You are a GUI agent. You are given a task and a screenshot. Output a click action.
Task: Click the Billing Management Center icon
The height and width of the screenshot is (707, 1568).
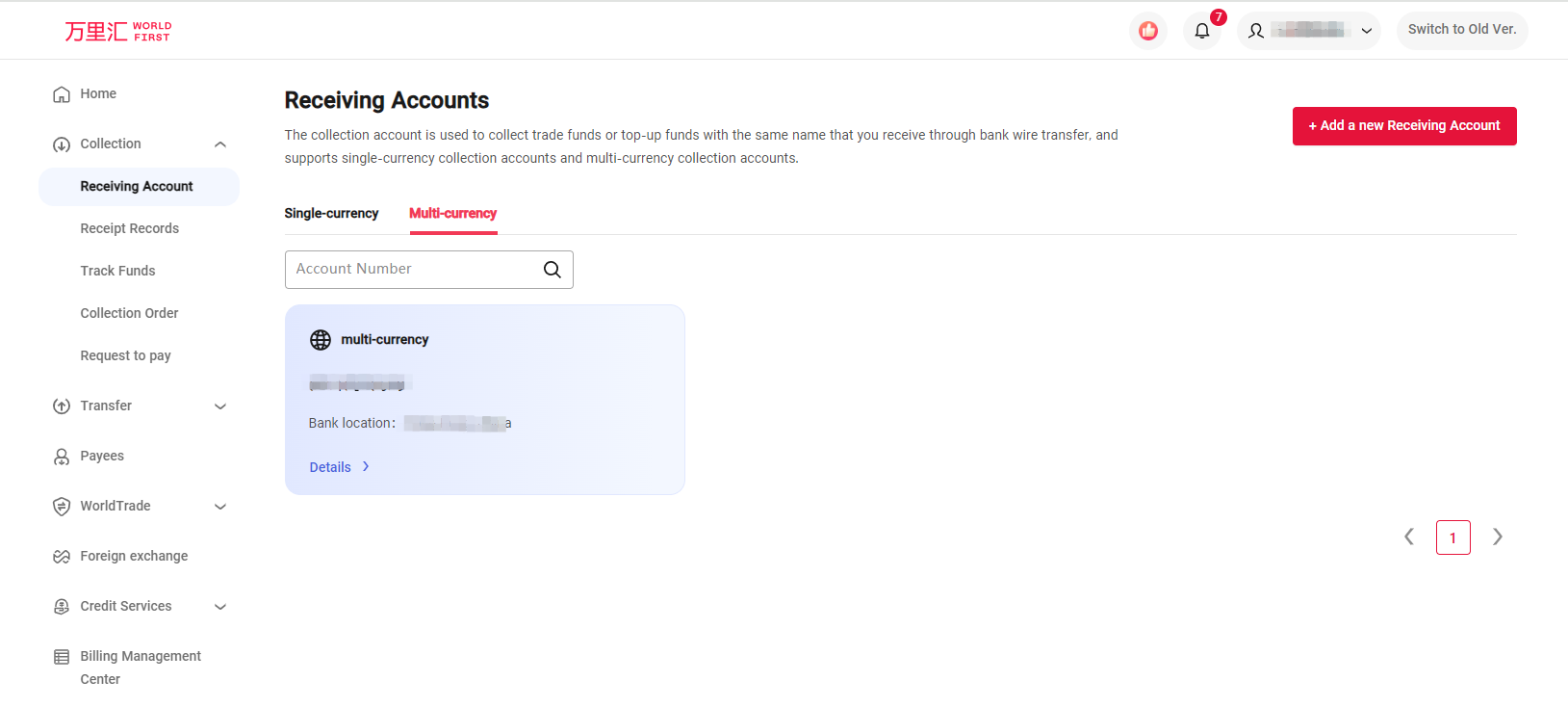pyautogui.click(x=62, y=657)
